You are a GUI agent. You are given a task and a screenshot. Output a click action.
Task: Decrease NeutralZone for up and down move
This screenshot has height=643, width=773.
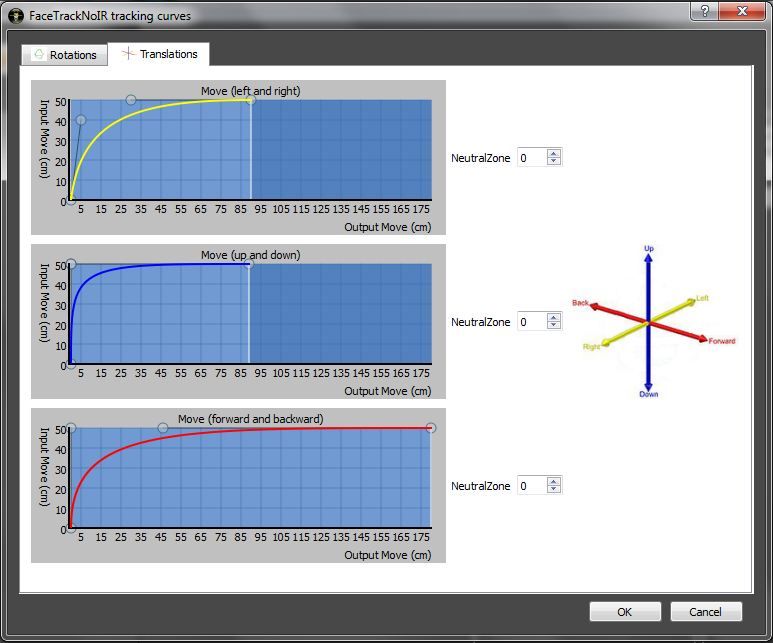[554, 326]
